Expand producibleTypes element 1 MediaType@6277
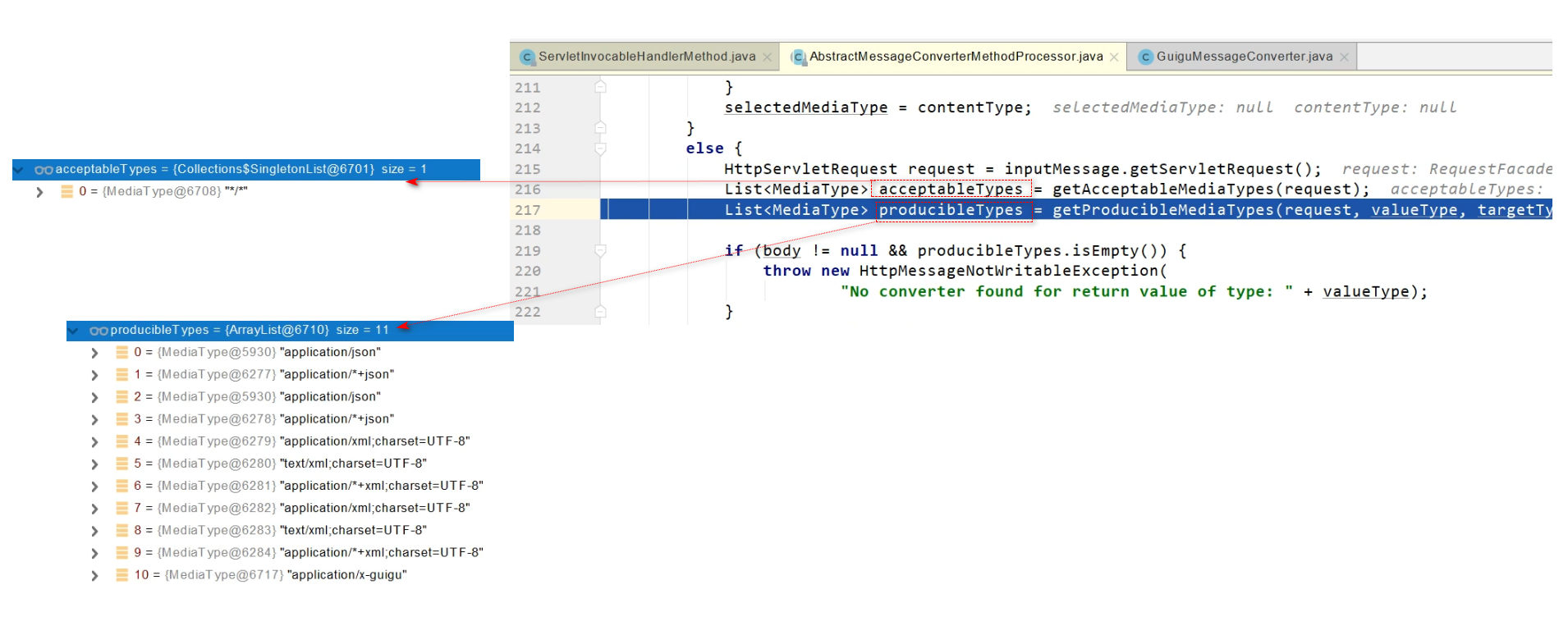Image resolution: width=1568 pixels, height=635 pixels. pos(94,375)
